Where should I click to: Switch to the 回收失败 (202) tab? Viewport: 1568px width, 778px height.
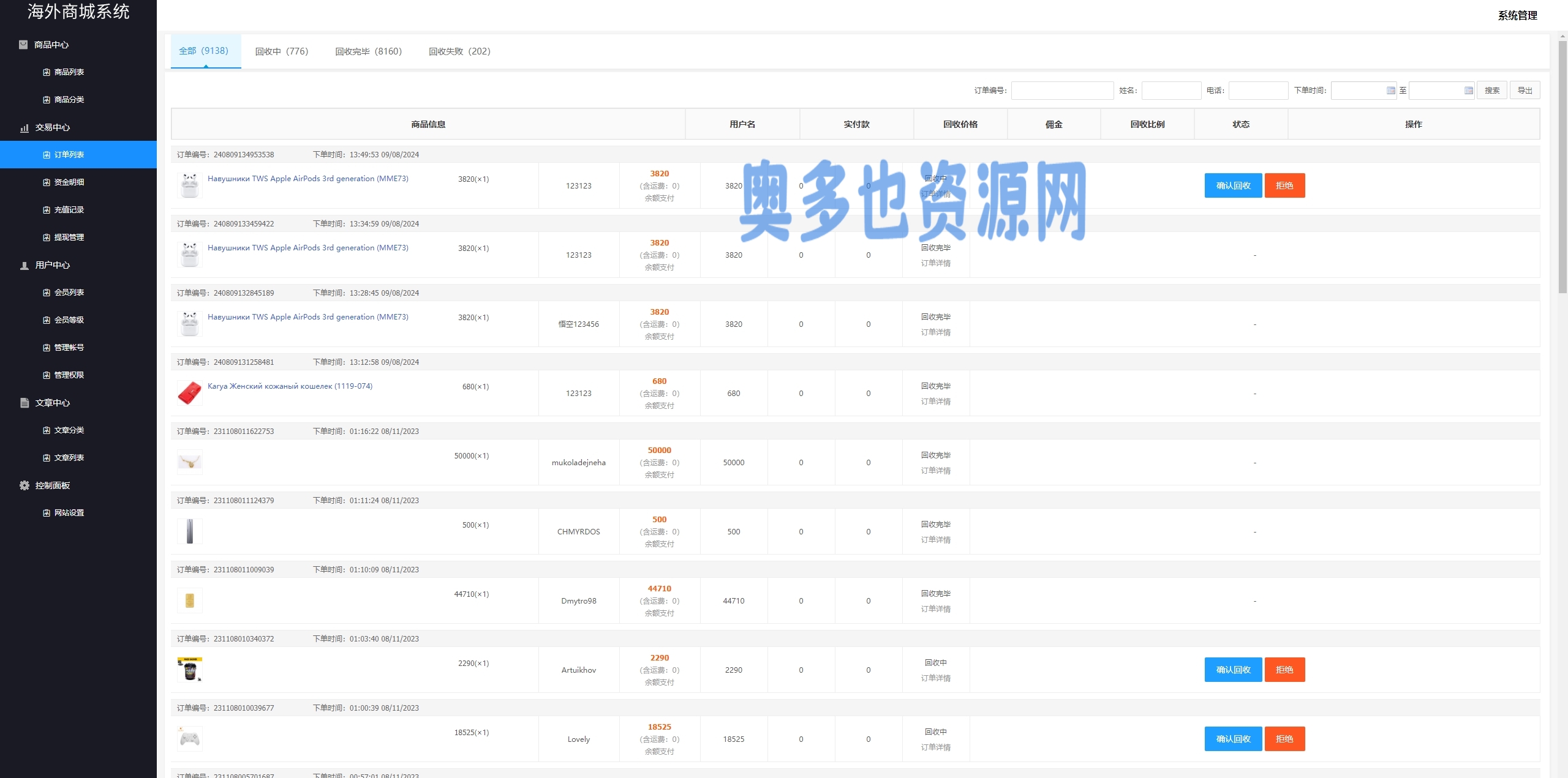tap(459, 51)
